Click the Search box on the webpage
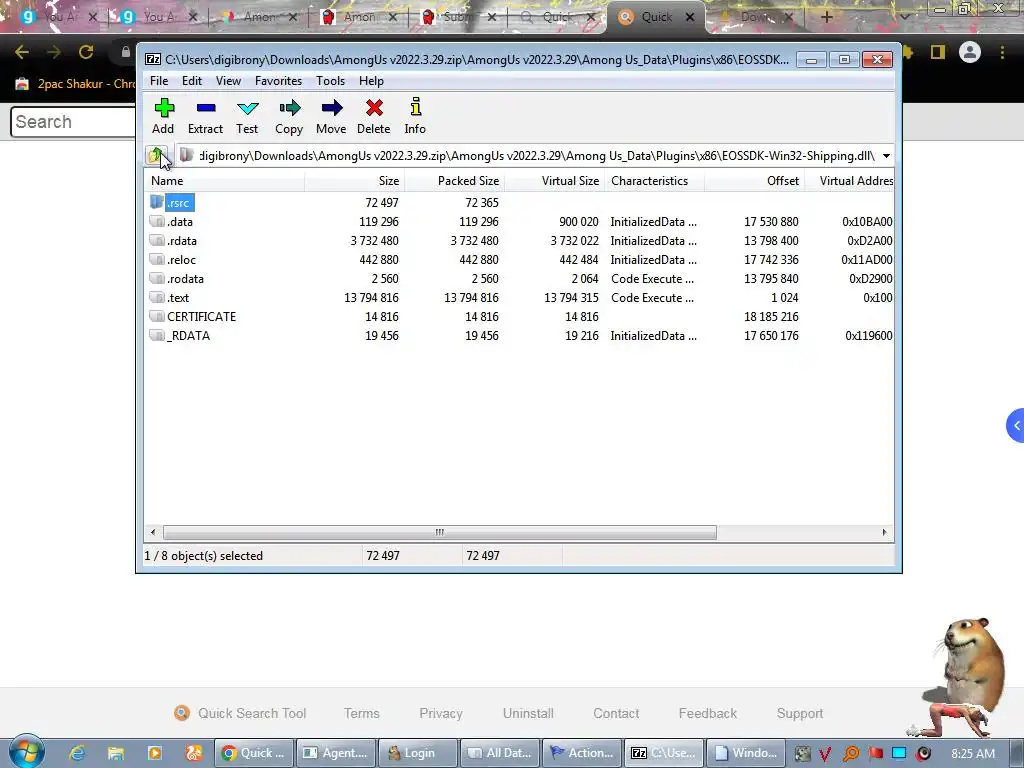The width and height of the screenshot is (1024, 768). tap(73, 122)
